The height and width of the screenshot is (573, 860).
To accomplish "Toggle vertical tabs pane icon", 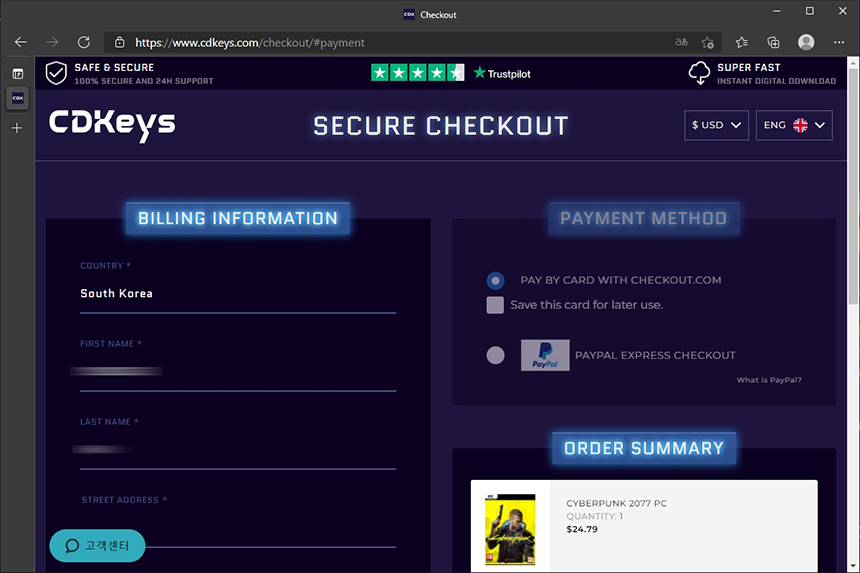I will point(18,73).
